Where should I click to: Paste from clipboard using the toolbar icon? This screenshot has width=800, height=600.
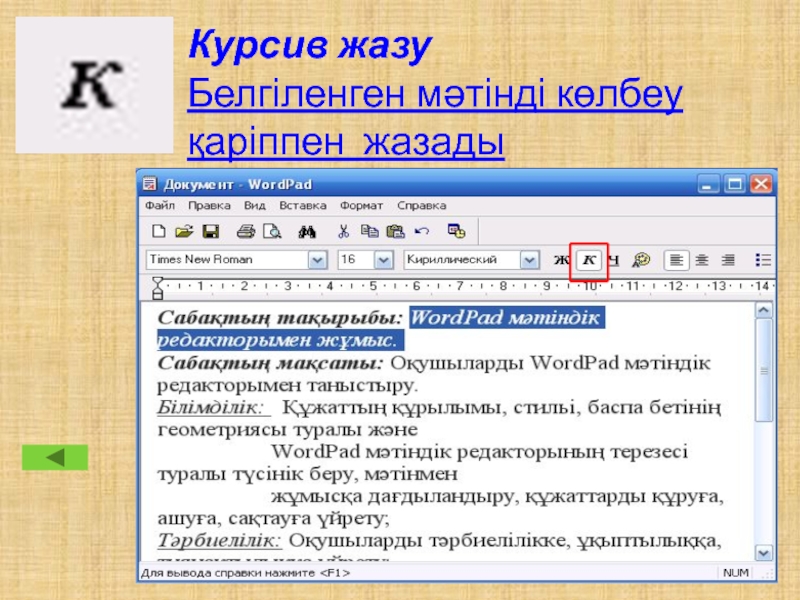tap(395, 232)
